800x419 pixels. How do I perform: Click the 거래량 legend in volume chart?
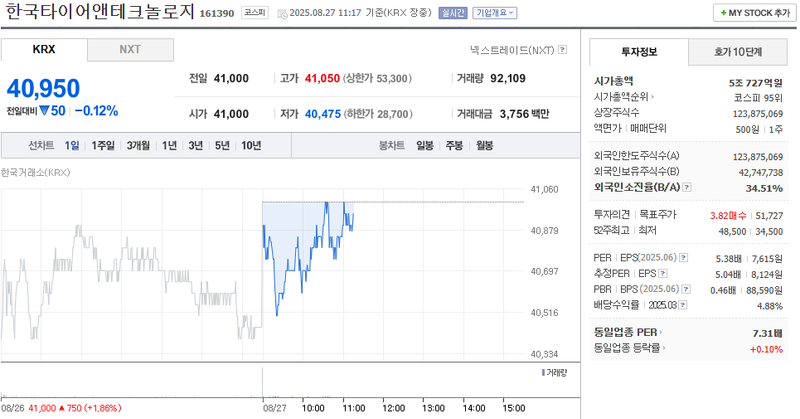pyautogui.click(x=554, y=373)
